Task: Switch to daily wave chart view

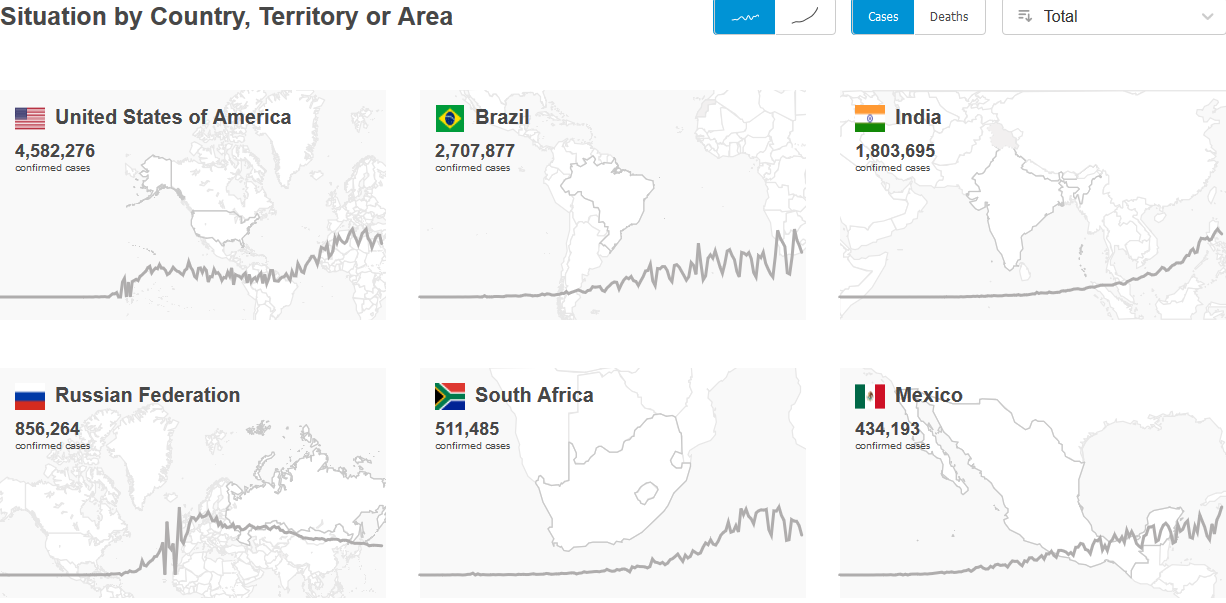Action: (x=745, y=17)
